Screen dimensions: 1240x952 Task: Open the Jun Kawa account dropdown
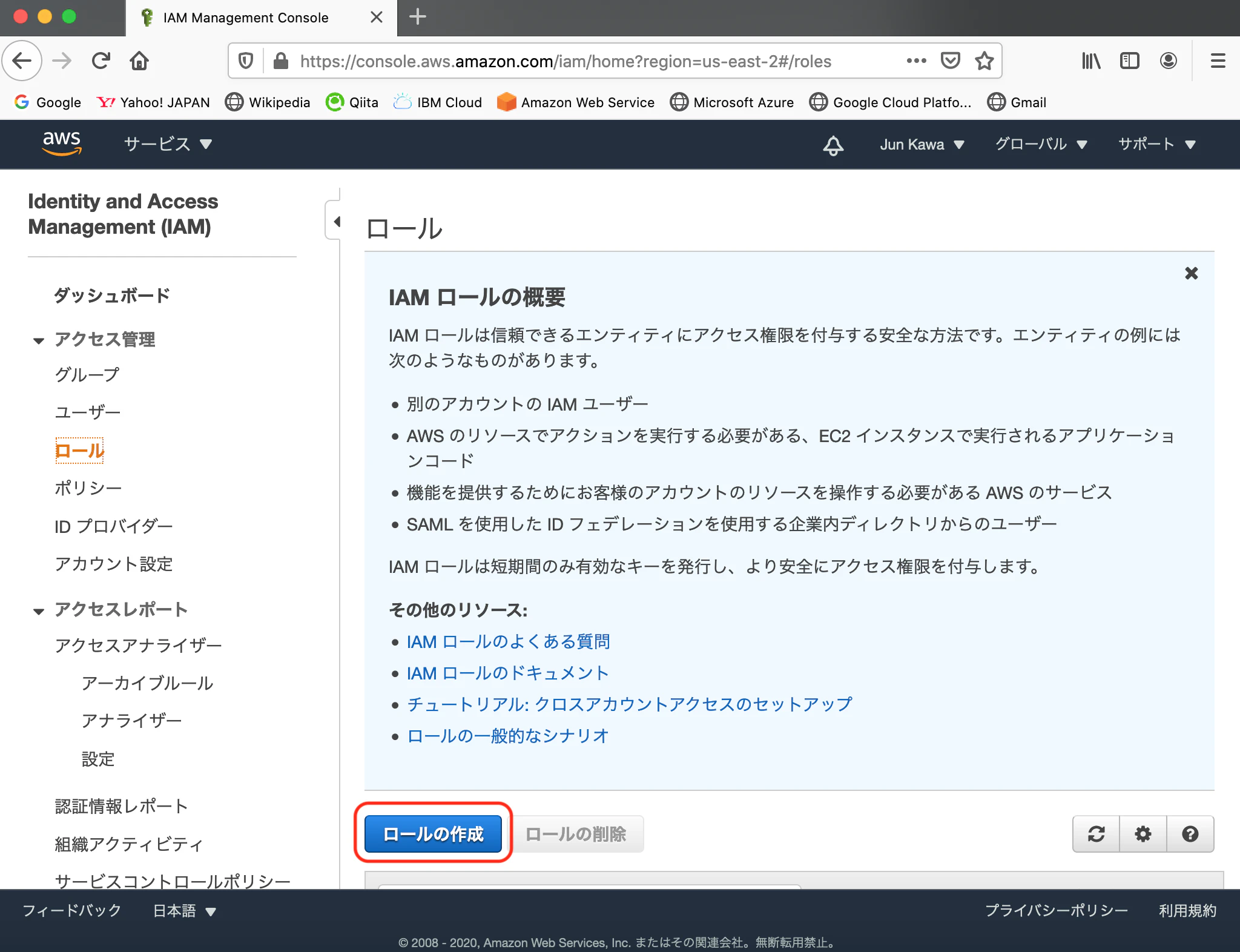922,145
